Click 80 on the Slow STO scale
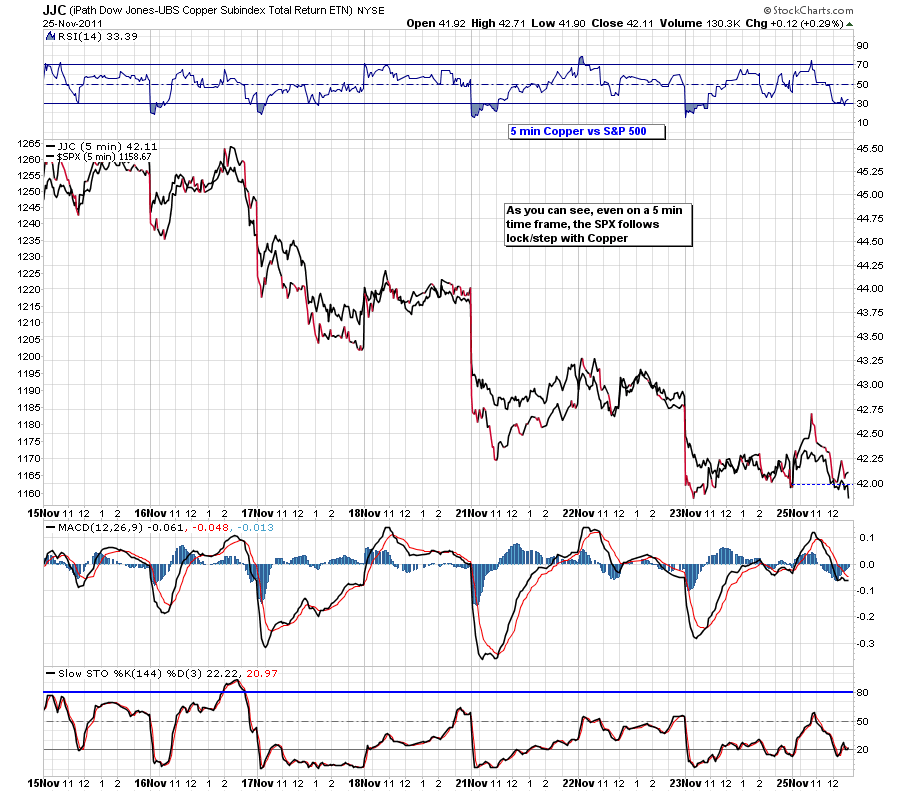This screenshot has height=792, width=900. [x=862, y=693]
